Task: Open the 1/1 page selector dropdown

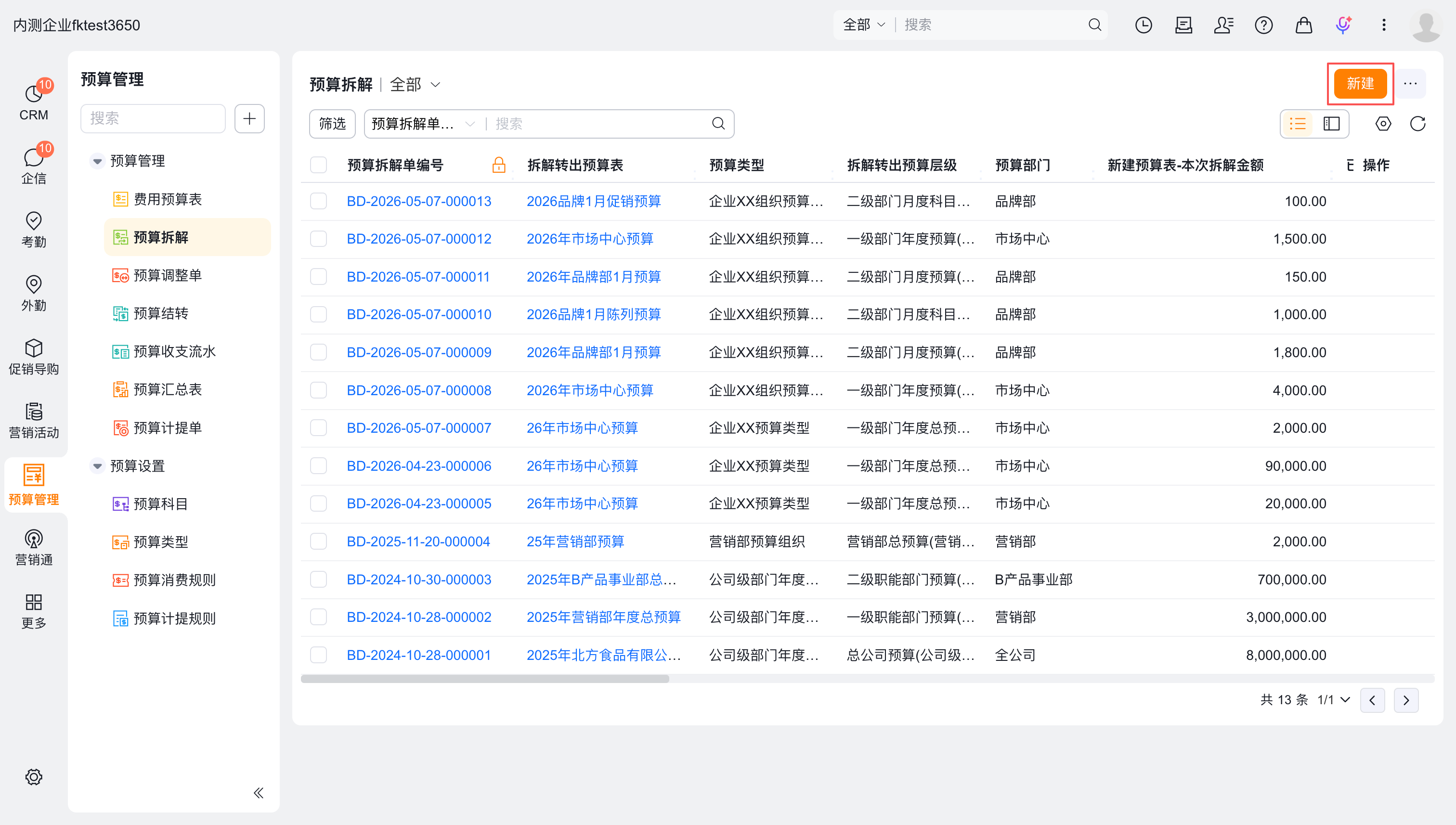Action: click(x=1334, y=700)
